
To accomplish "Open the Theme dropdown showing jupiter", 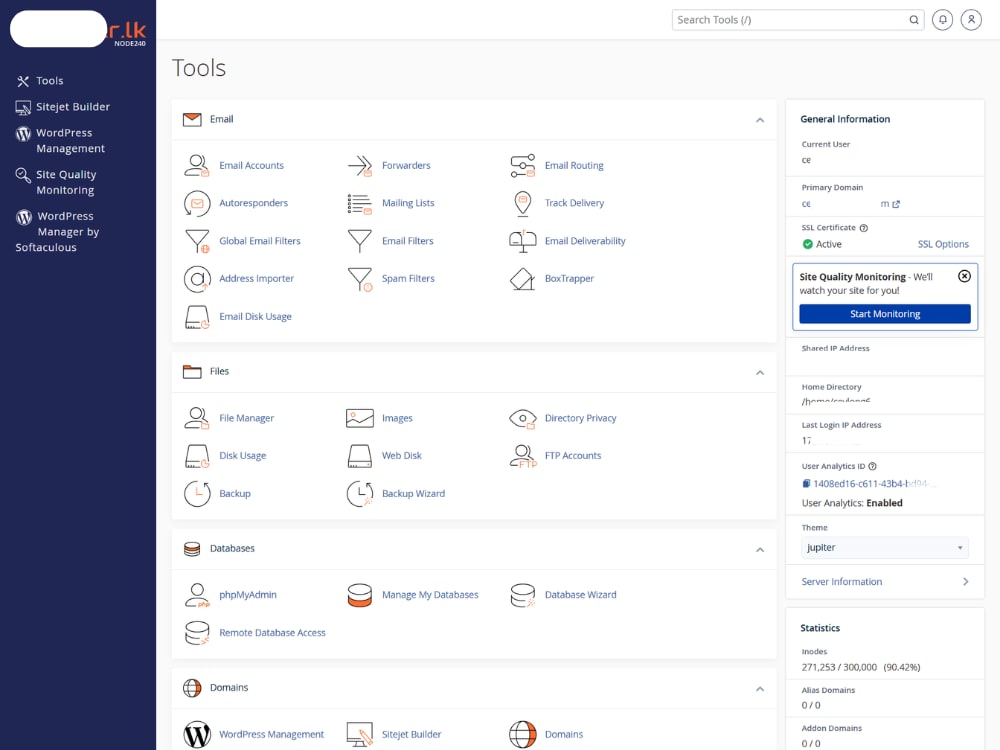I will (x=885, y=548).
